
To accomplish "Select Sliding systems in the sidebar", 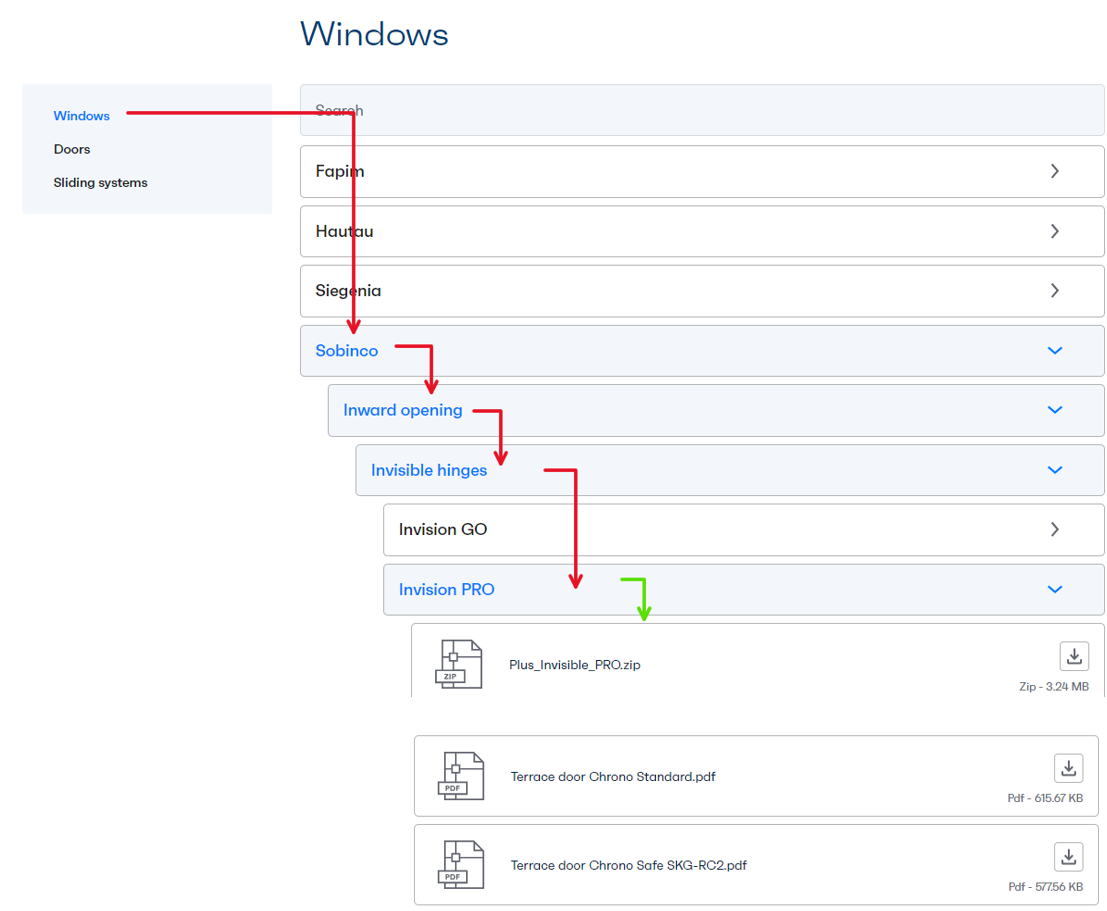I will [x=100, y=182].
